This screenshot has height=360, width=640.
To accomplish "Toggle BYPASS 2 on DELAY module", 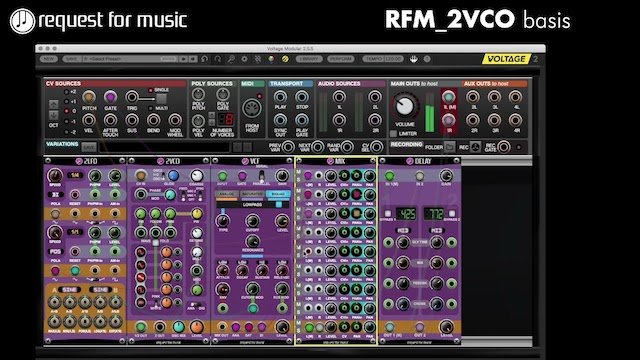I will coord(452,214).
